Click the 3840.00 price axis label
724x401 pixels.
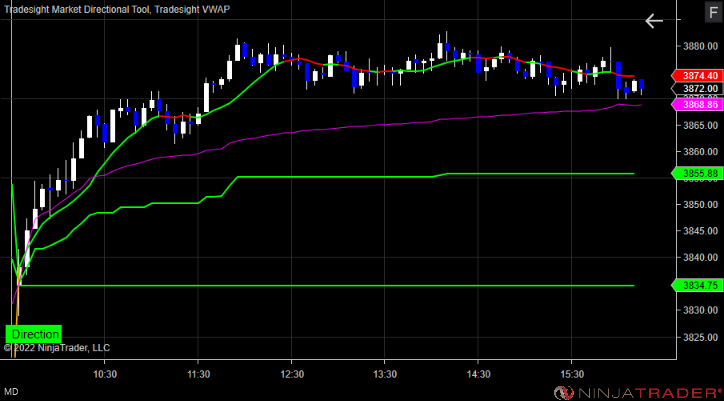(x=700, y=258)
